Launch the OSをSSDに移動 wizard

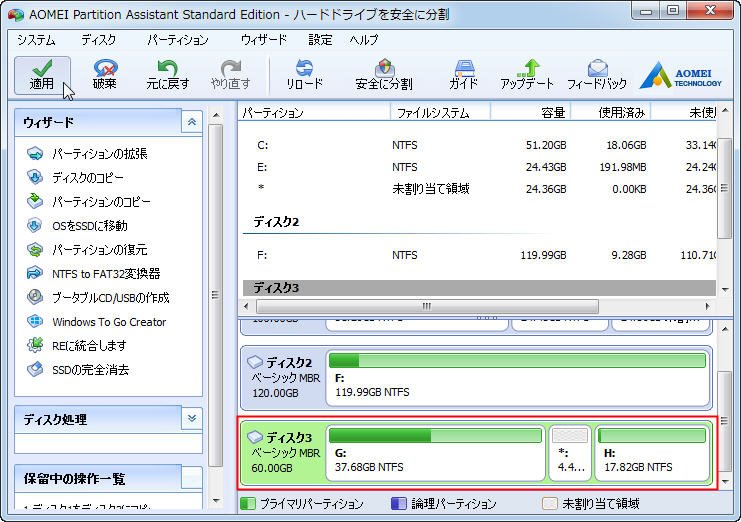pyautogui.click(x=78, y=226)
